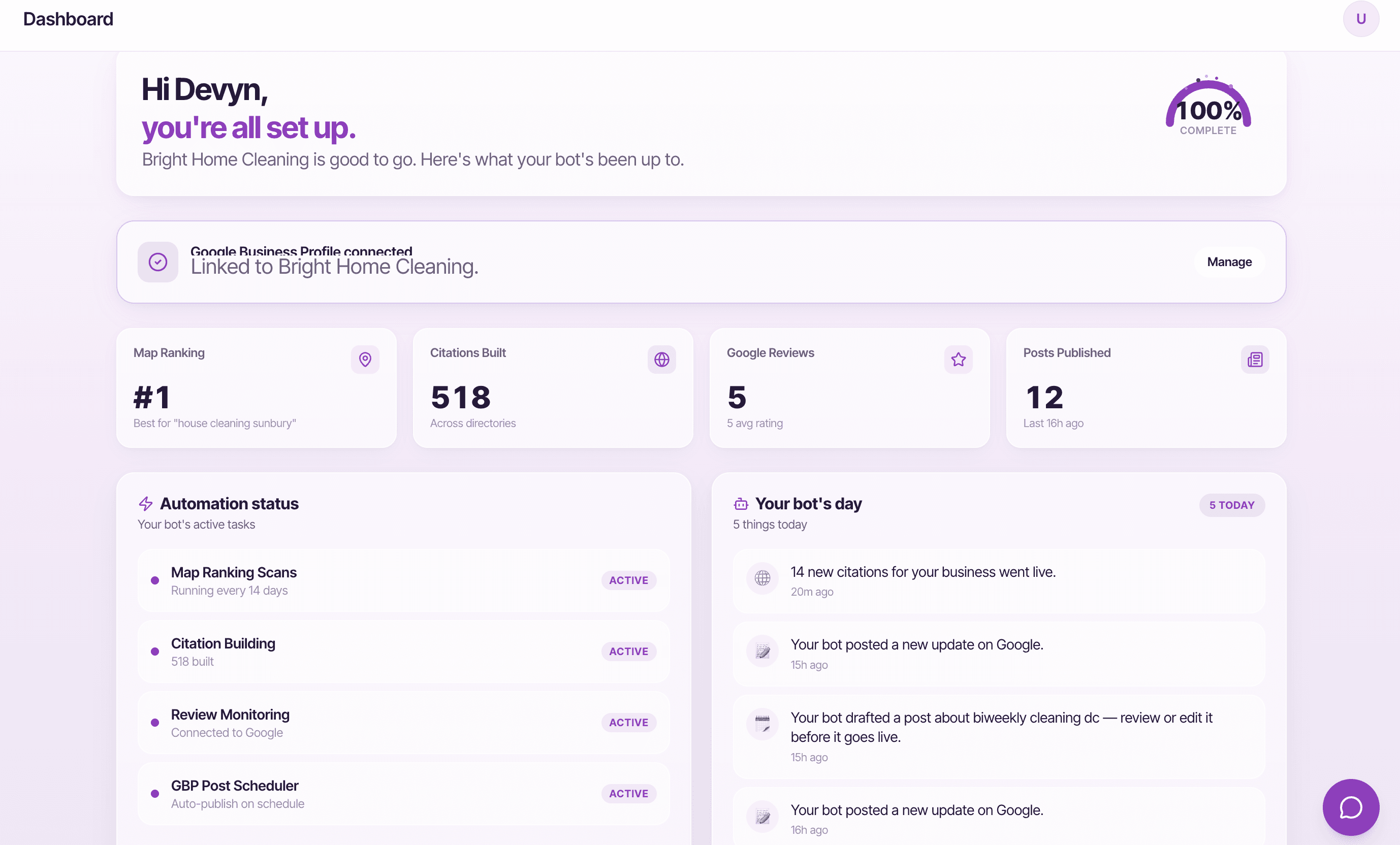Open the 14 new citations activity item

(998, 581)
